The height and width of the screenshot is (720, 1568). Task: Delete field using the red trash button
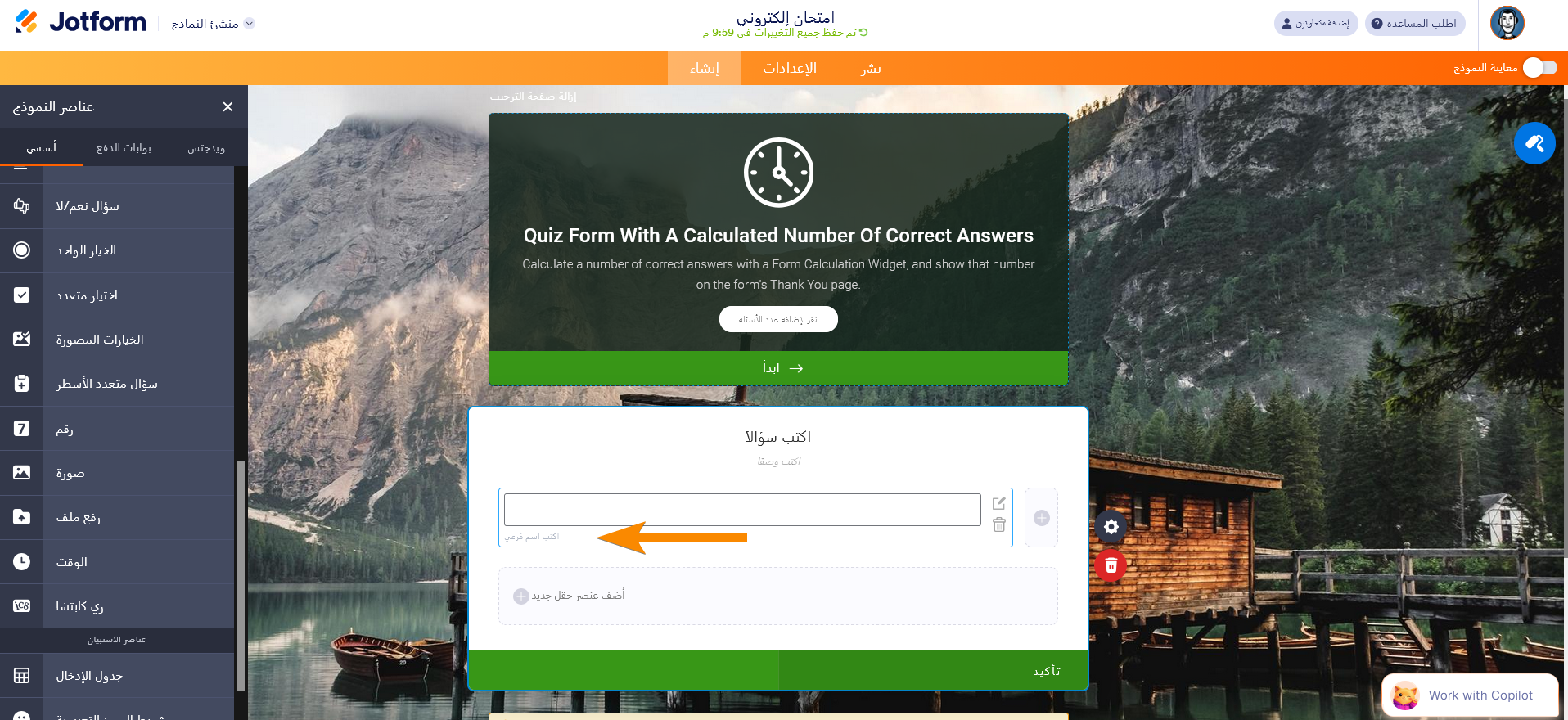(1111, 565)
